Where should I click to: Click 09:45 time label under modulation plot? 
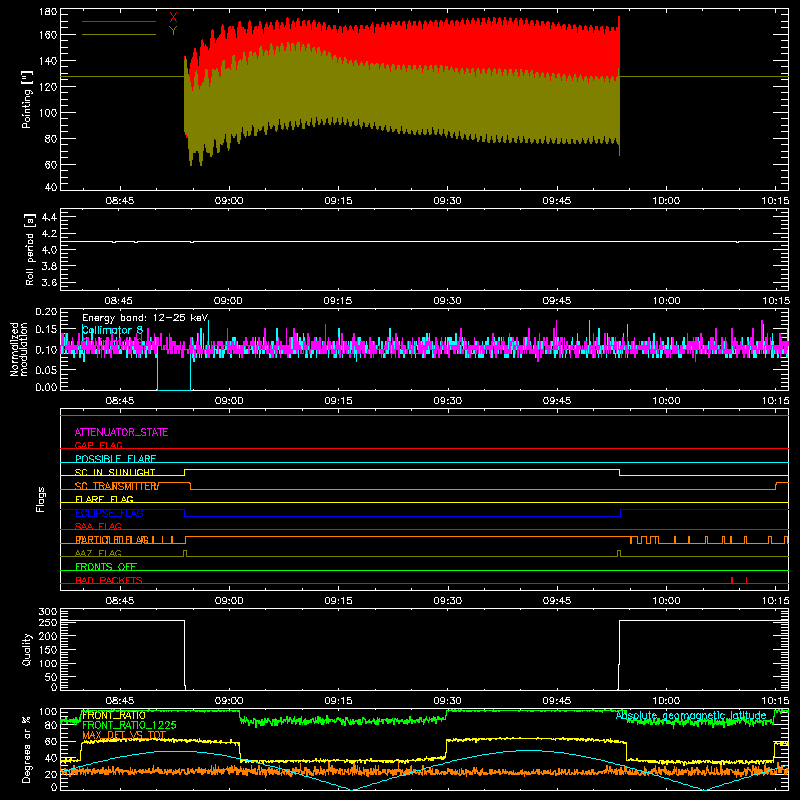click(x=557, y=401)
